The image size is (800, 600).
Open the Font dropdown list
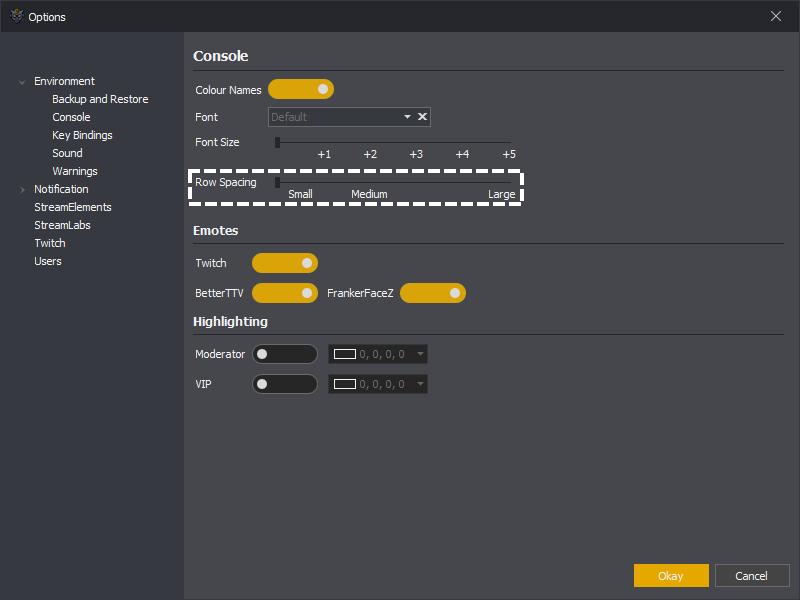tap(407, 117)
